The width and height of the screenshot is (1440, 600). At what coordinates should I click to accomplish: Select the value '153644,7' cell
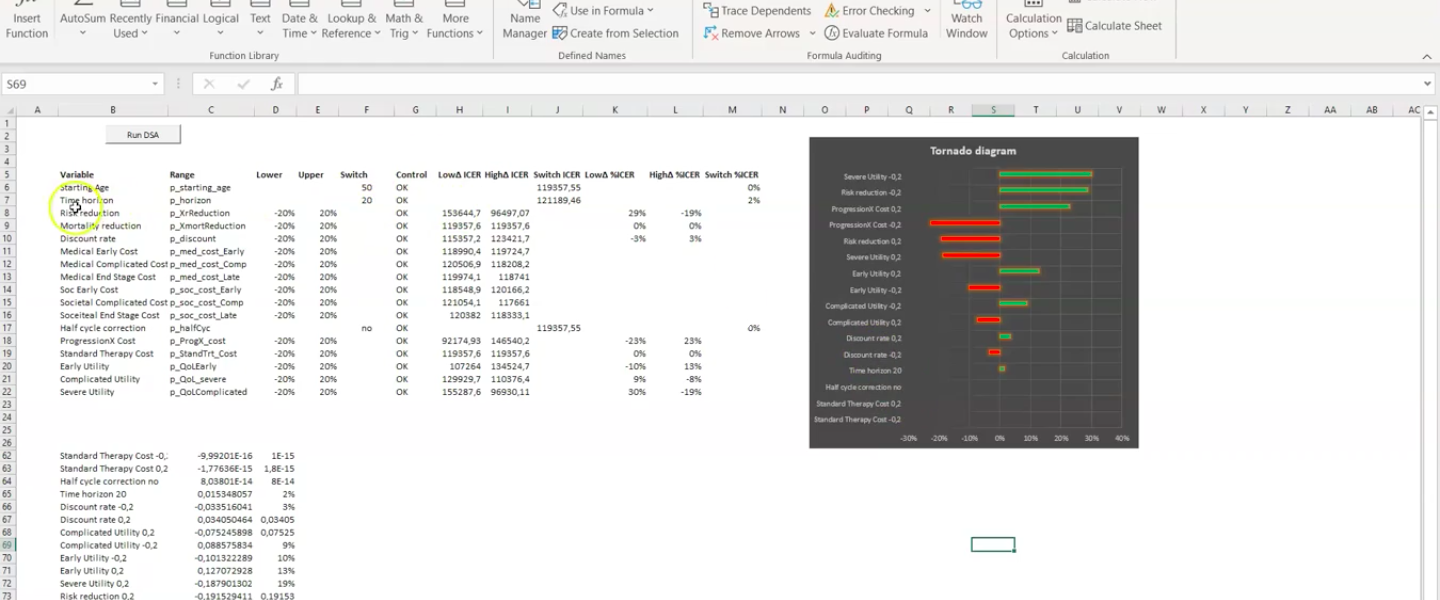click(x=459, y=213)
